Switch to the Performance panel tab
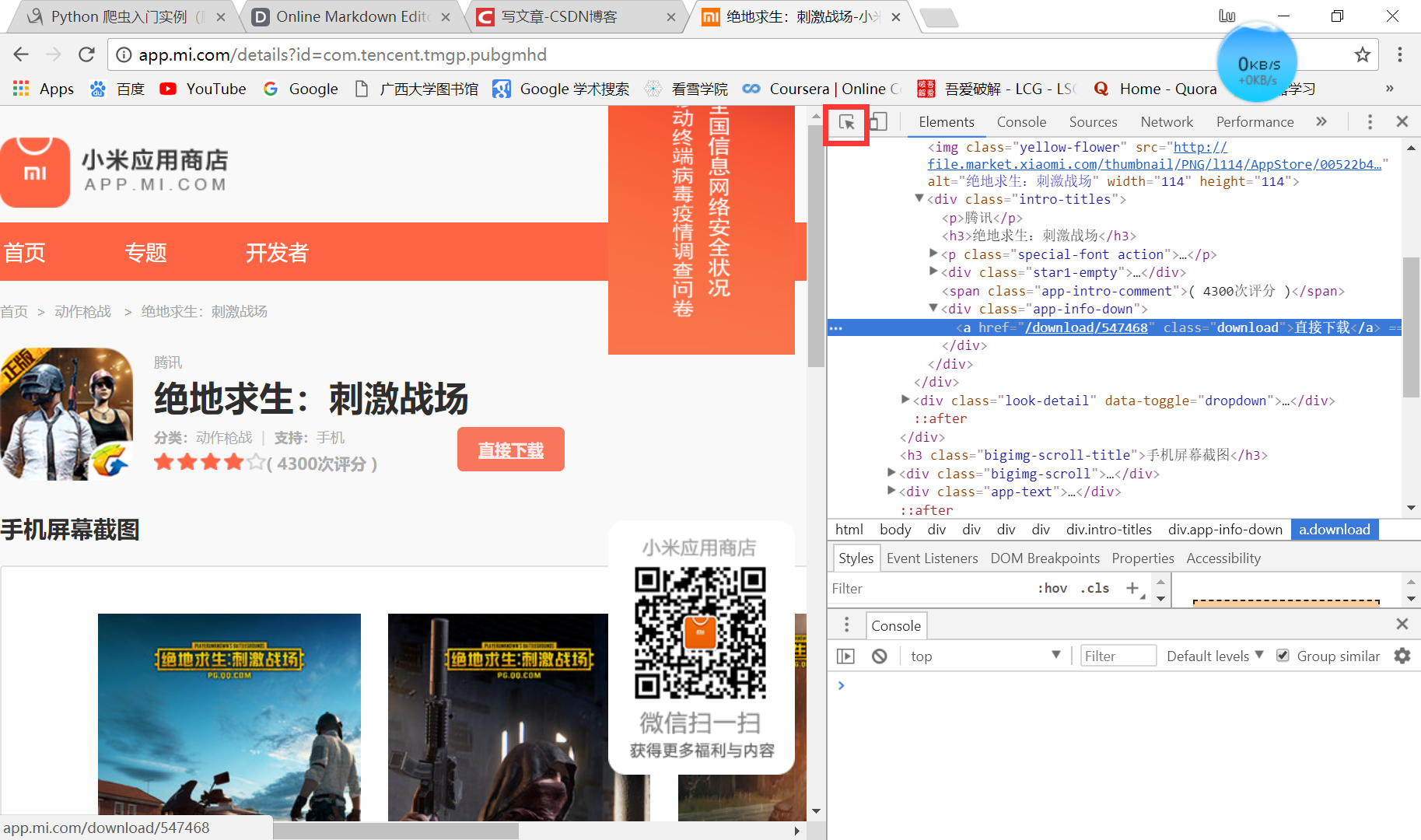The height and width of the screenshot is (840, 1421). [1255, 122]
